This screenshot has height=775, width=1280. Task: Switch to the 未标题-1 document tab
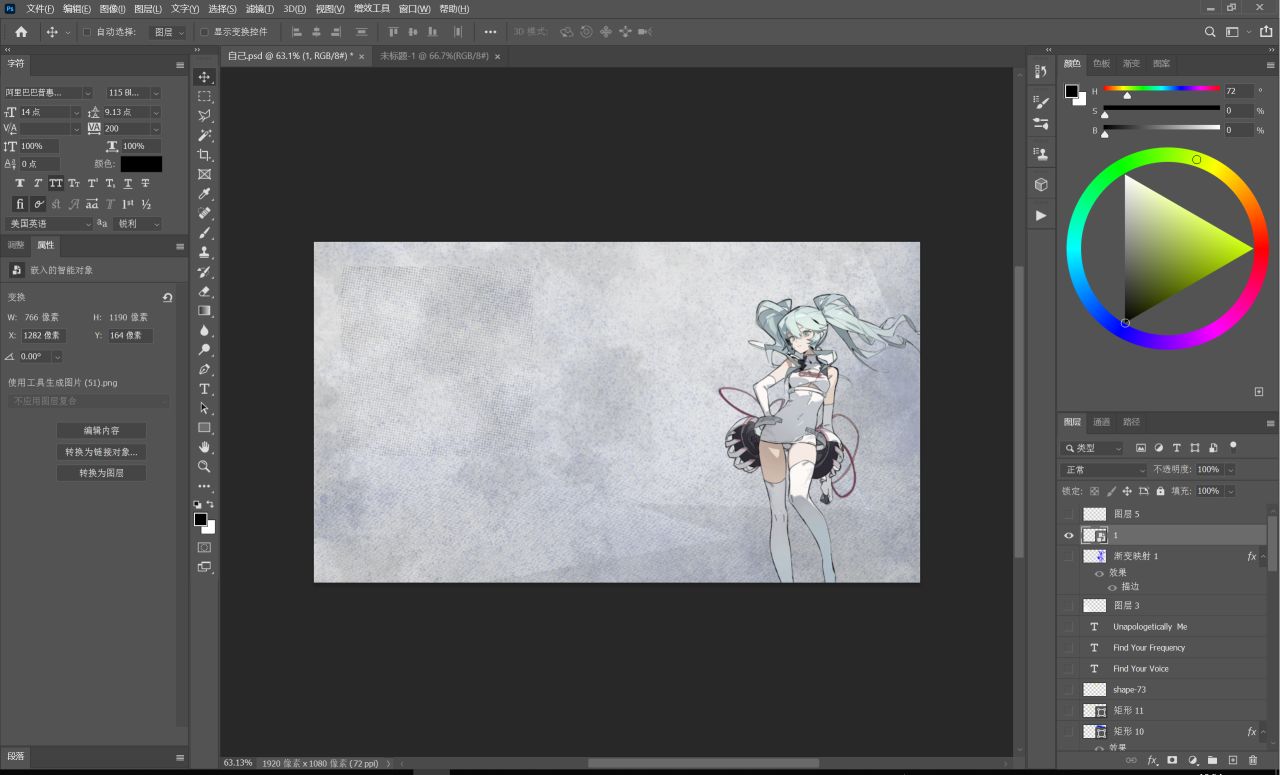click(434, 56)
